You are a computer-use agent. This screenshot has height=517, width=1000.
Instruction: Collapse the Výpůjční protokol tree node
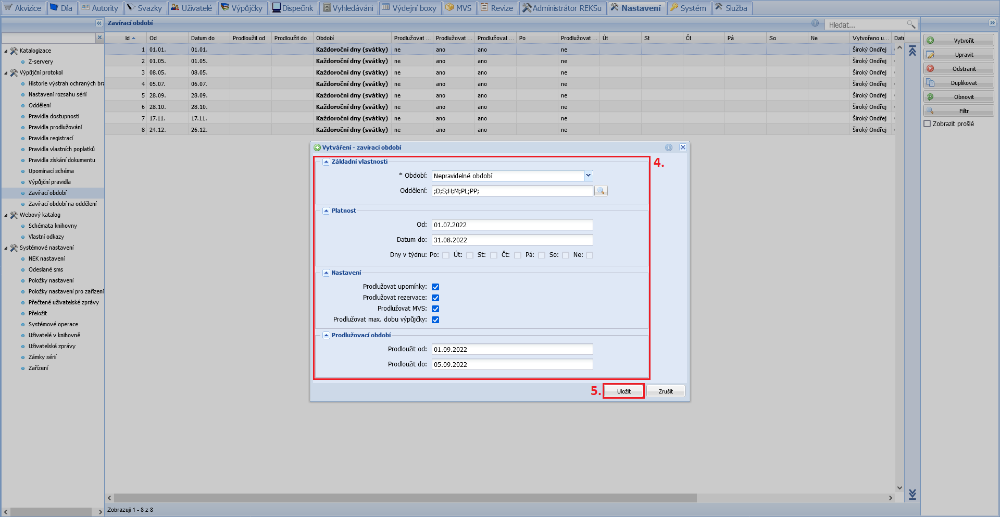(5, 73)
